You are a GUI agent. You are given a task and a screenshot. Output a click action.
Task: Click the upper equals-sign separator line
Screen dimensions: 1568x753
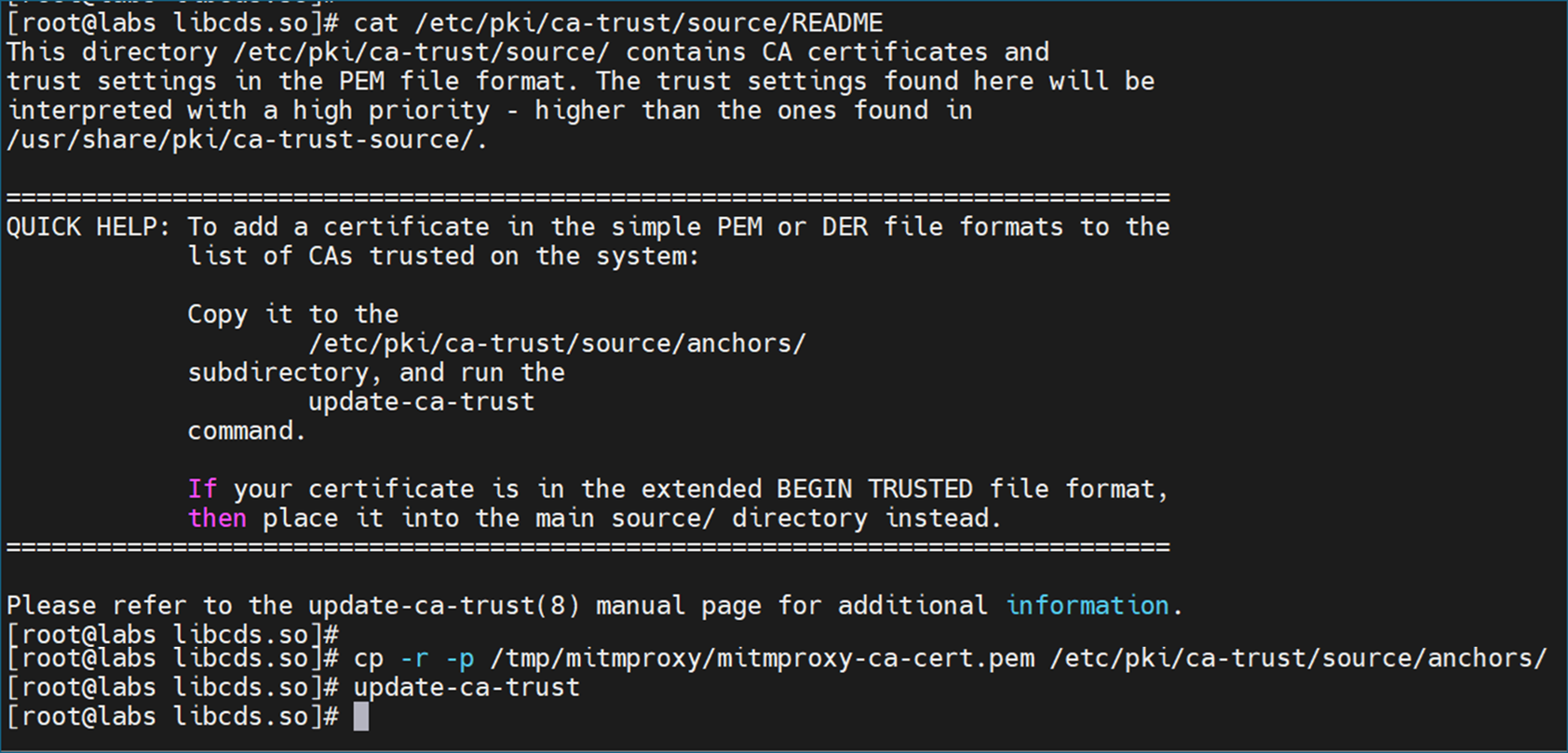coord(588,197)
